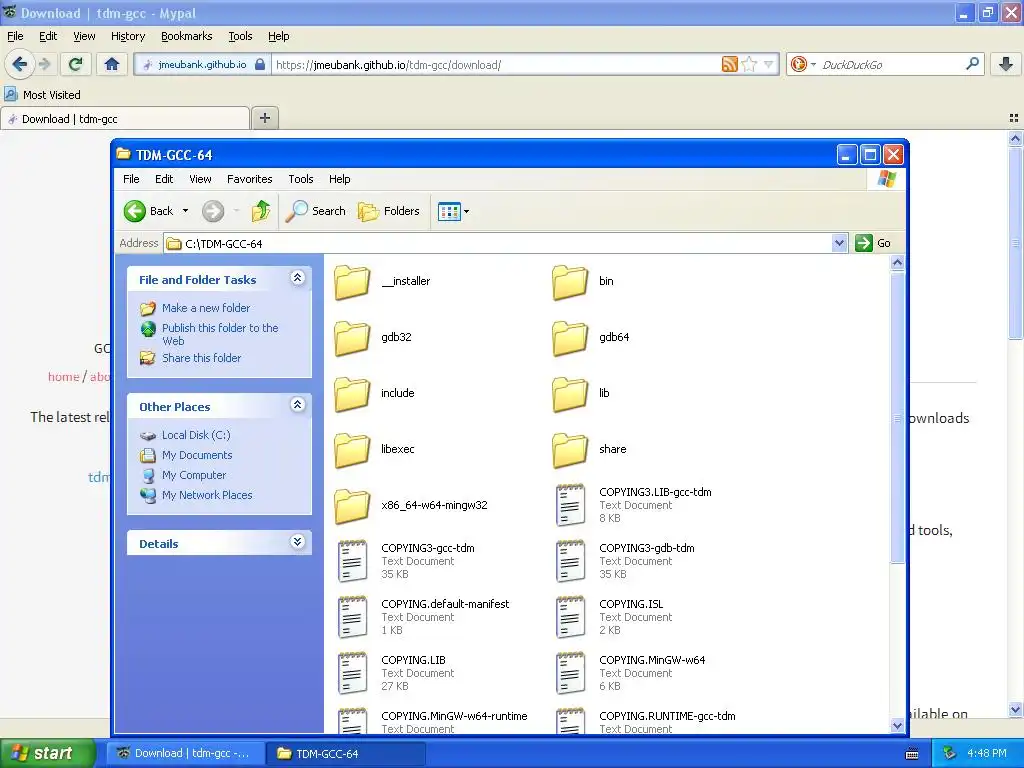Open search engine selector dropdown
This screenshot has height=768, width=1024.
pyautogui.click(x=813, y=64)
